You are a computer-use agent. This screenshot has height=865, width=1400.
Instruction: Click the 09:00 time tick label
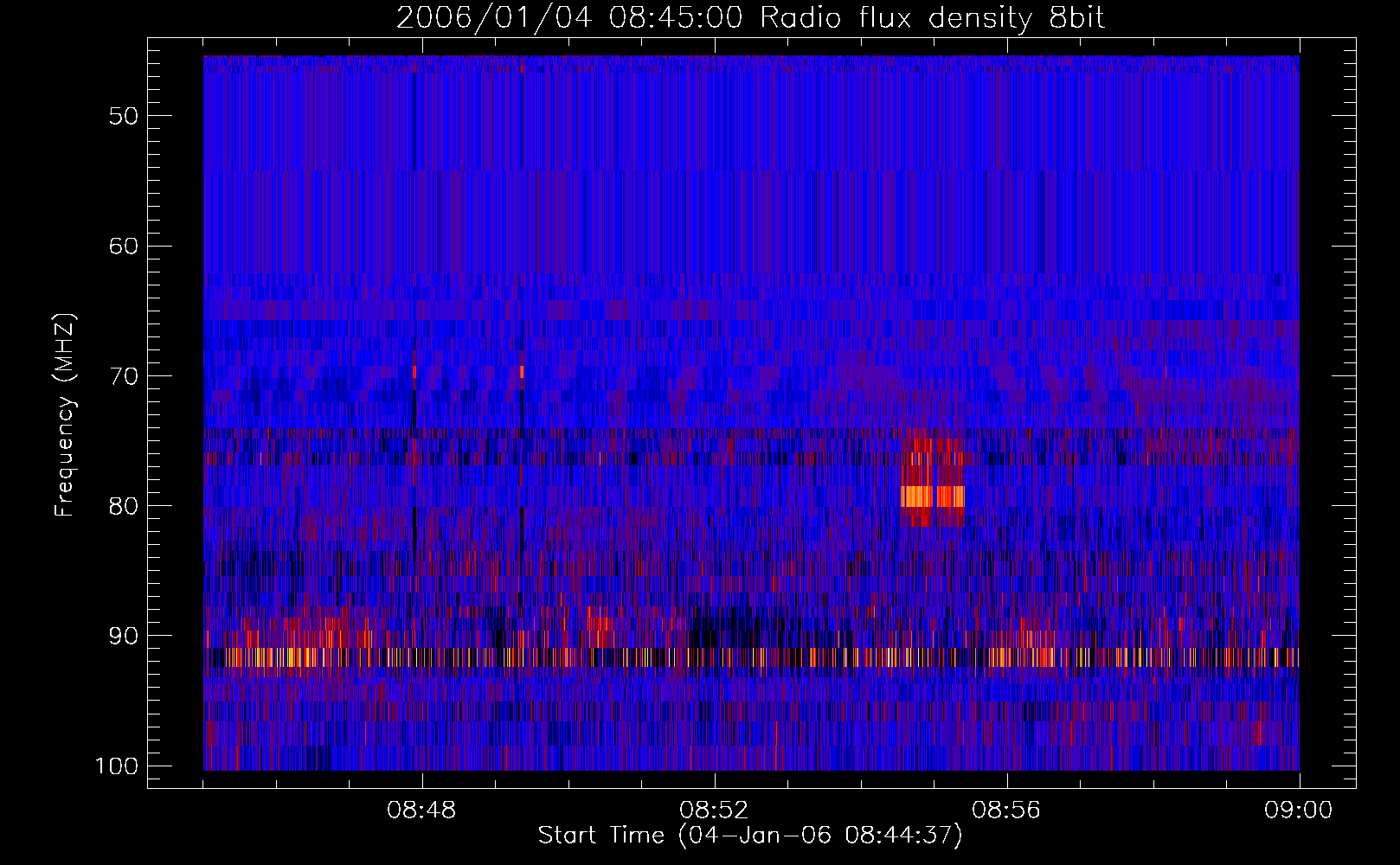tap(1299, 811)
